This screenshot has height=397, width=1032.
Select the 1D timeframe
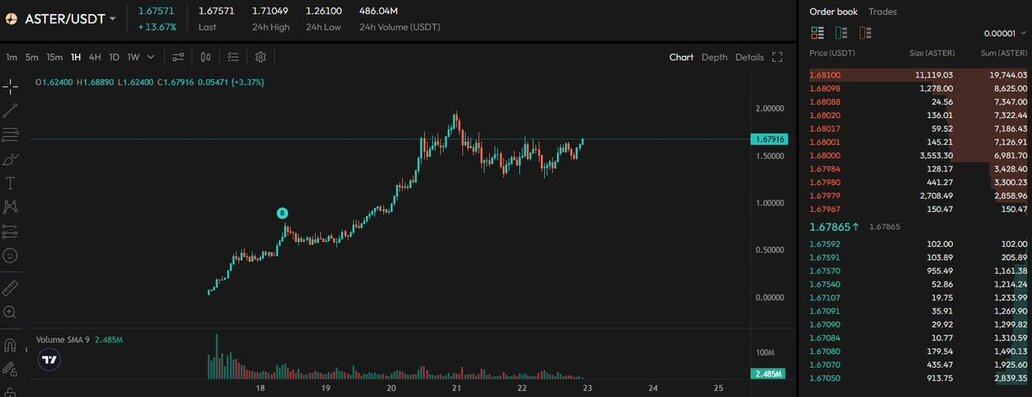click(114, 57)
